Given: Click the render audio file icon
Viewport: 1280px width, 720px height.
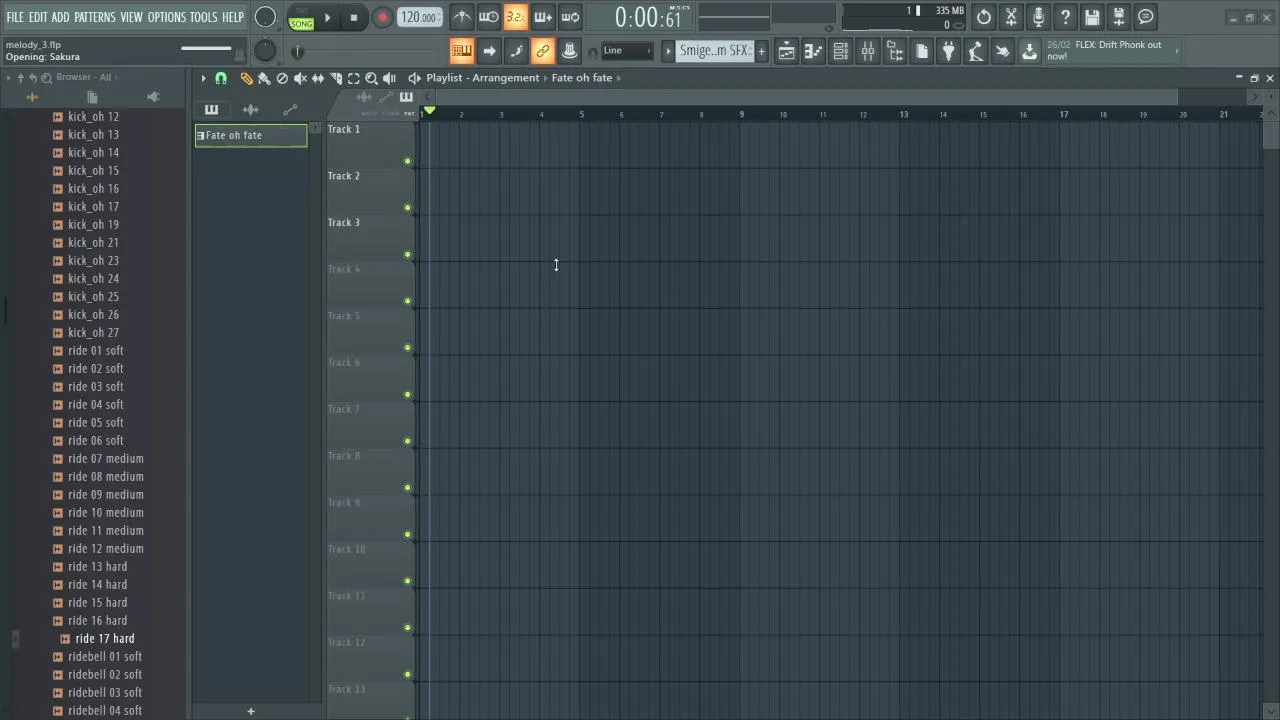Looking at the screenshot, I should pyautogui.click(x=1119, y=17).
